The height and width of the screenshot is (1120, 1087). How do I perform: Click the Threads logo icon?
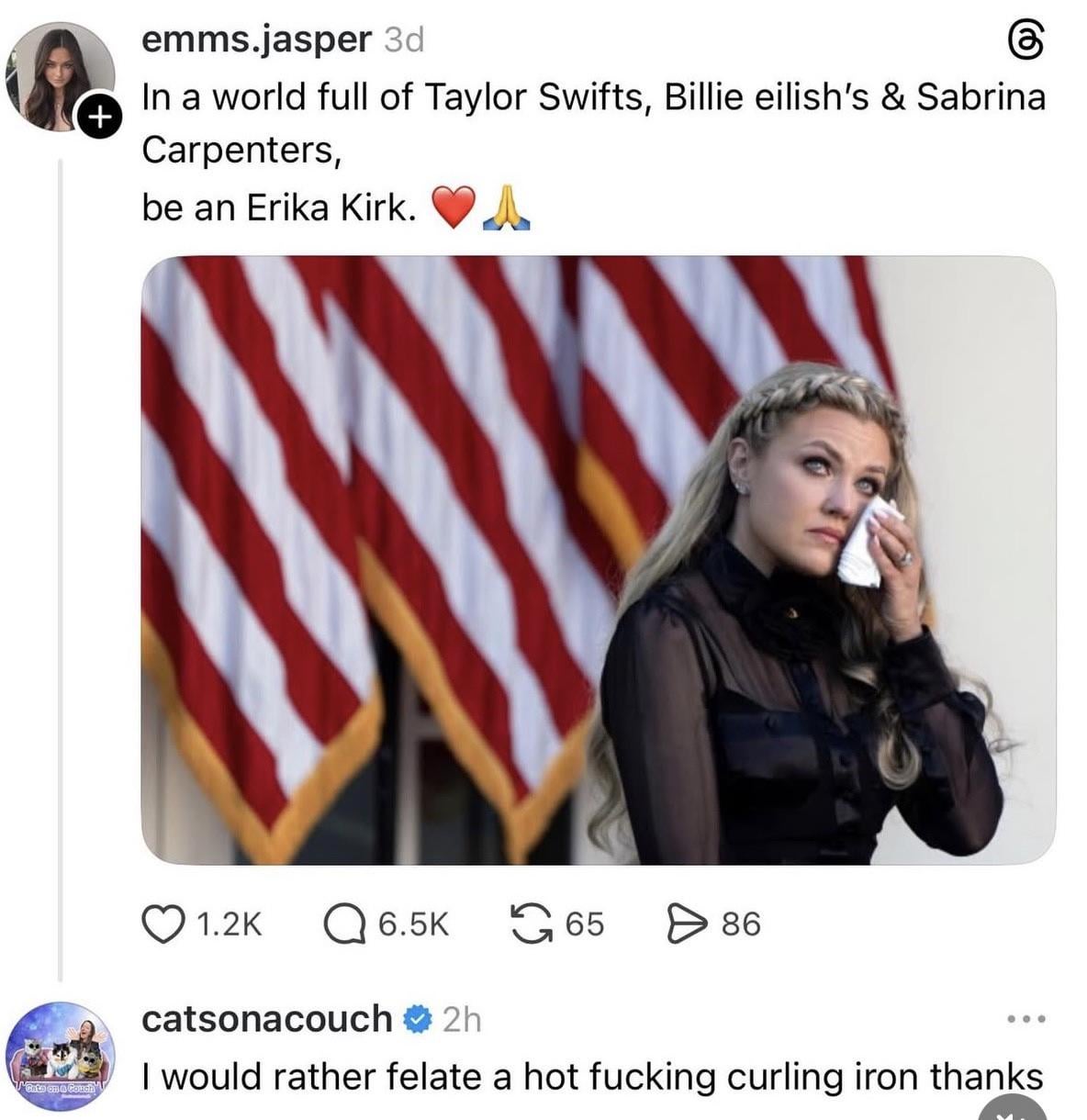pyautogui.click(x=1025, y=40)
